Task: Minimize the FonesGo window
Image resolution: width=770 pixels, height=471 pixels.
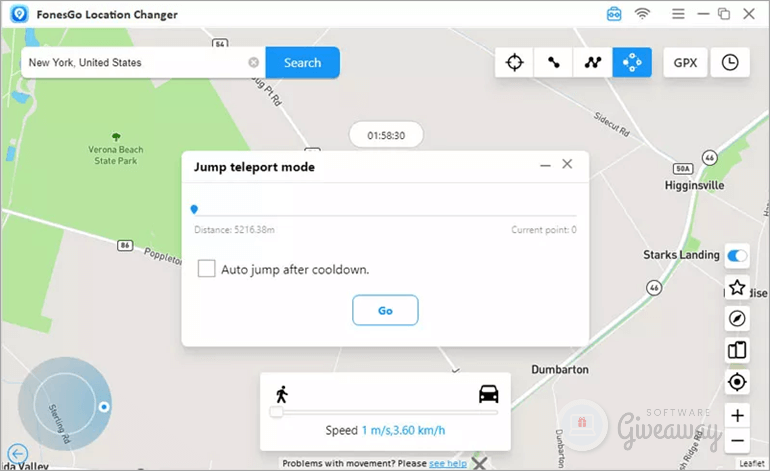Action: point(703,14)
